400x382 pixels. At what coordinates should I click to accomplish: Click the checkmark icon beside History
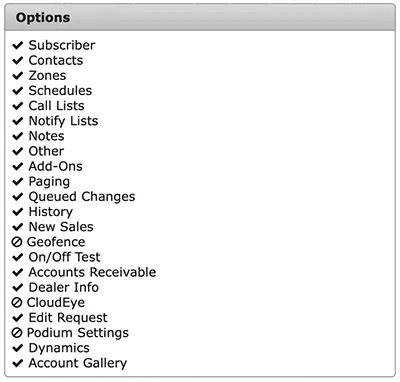coord(17,212)
